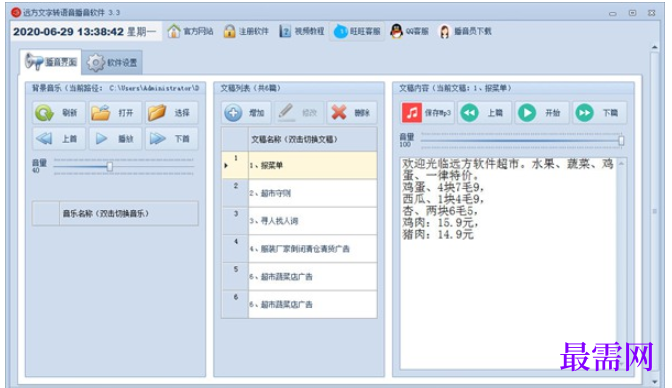Viewport: 672px width, 388px height.
Task: Click the 注册软件 lock icon
Action: pos(230,31)
